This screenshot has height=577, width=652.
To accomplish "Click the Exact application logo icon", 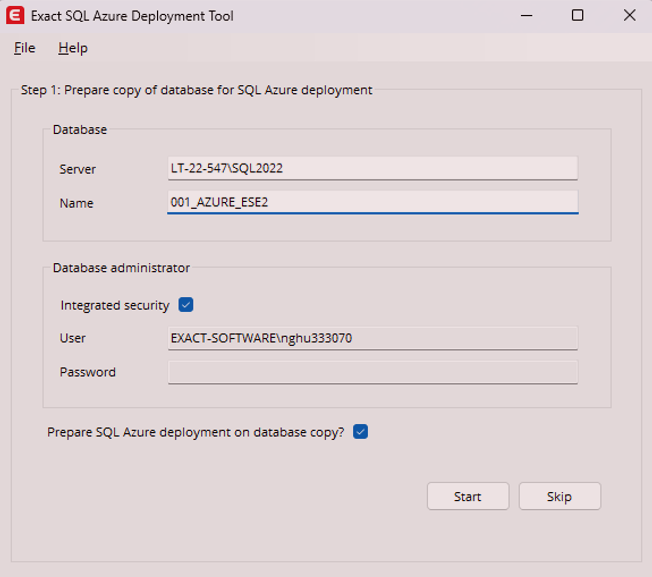I will (15, 16).
